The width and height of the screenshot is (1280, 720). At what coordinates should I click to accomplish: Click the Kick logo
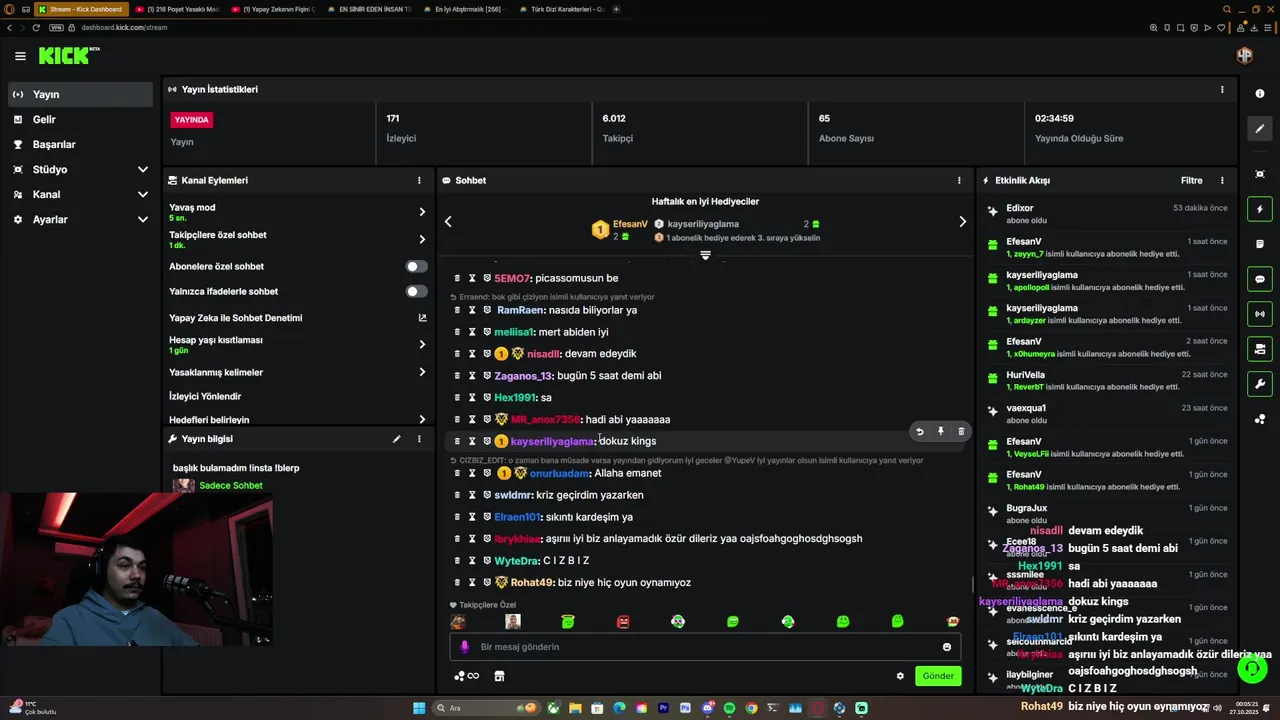68,56
